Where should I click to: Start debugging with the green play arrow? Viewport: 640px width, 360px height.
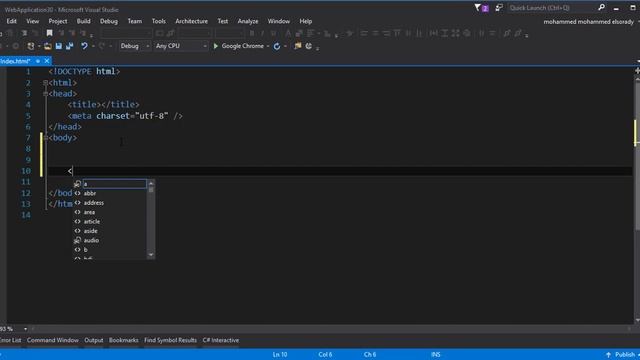[216, 46]
